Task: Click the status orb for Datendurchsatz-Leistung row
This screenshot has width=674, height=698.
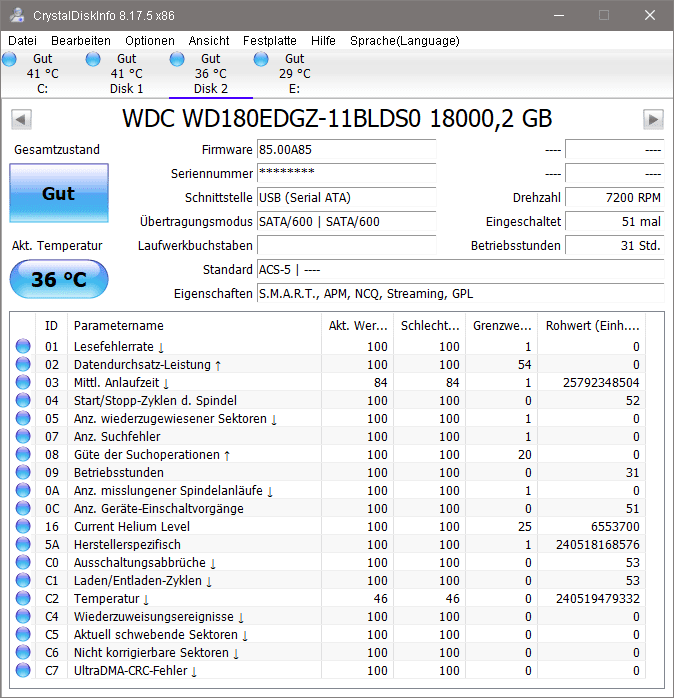Action: (23, 364)
